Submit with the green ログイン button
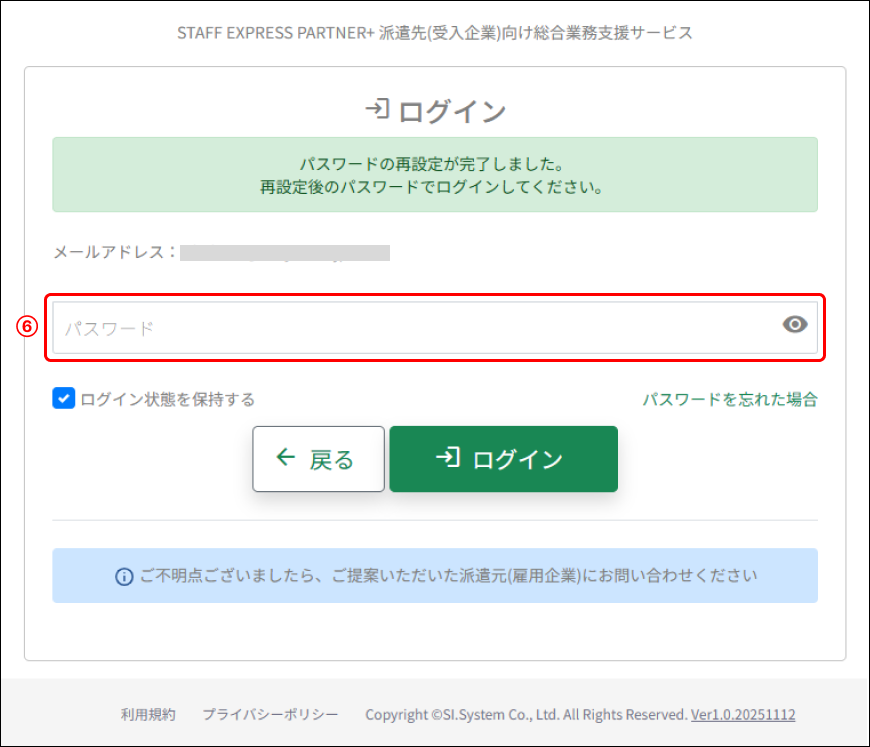The height and width of the screenshot is (747, 870). [x=503, y=459]
